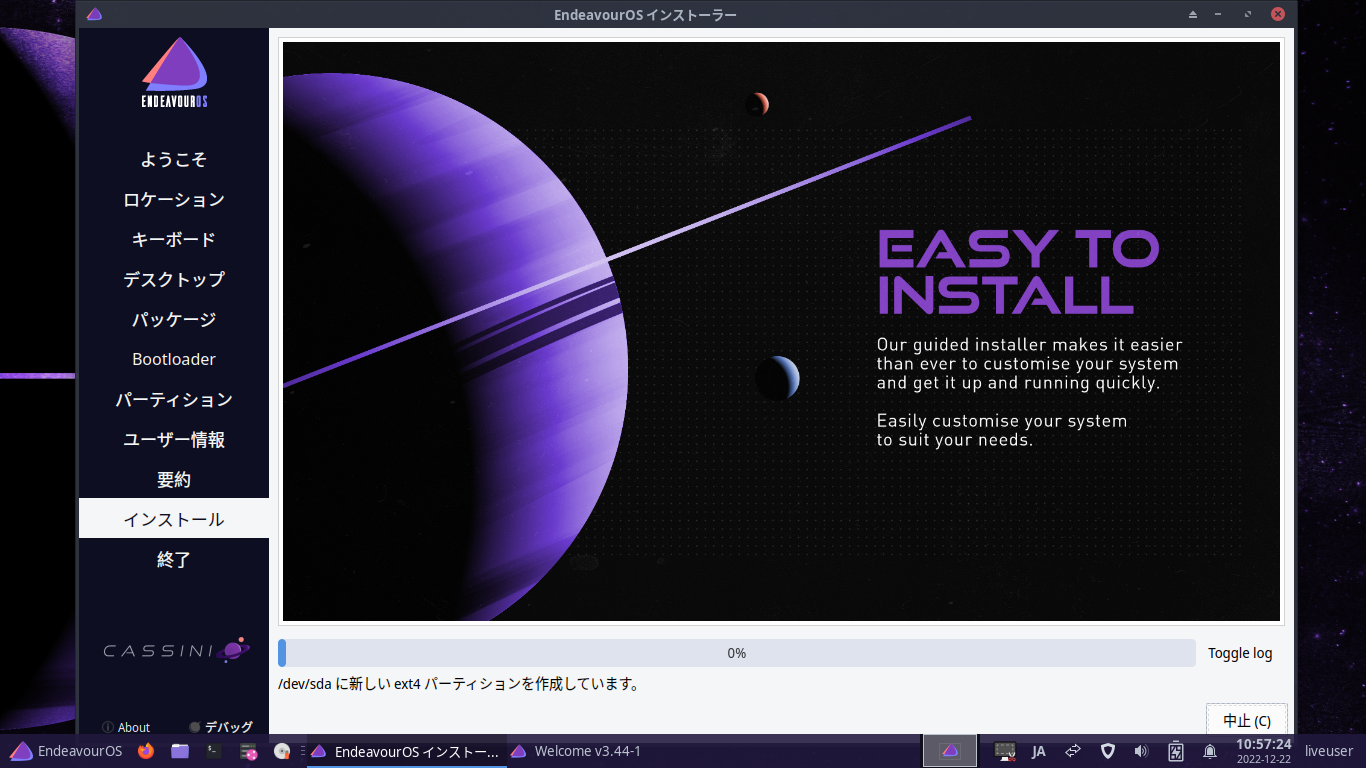Open the EndeavourOS application menu
The width and height of the screenshot is (1366, 768).
coord(66,751)
